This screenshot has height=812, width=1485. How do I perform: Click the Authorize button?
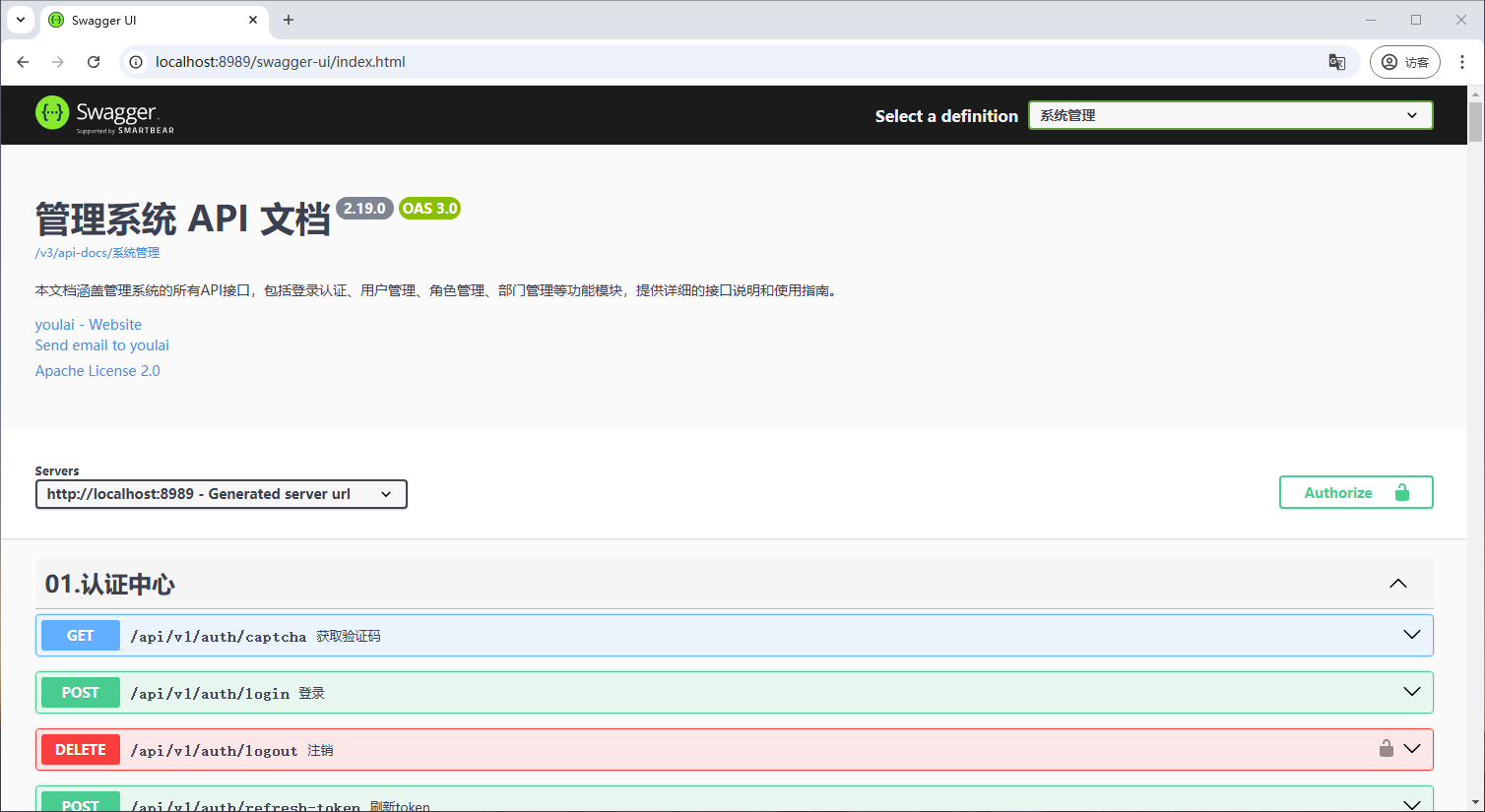[1355, 492]
